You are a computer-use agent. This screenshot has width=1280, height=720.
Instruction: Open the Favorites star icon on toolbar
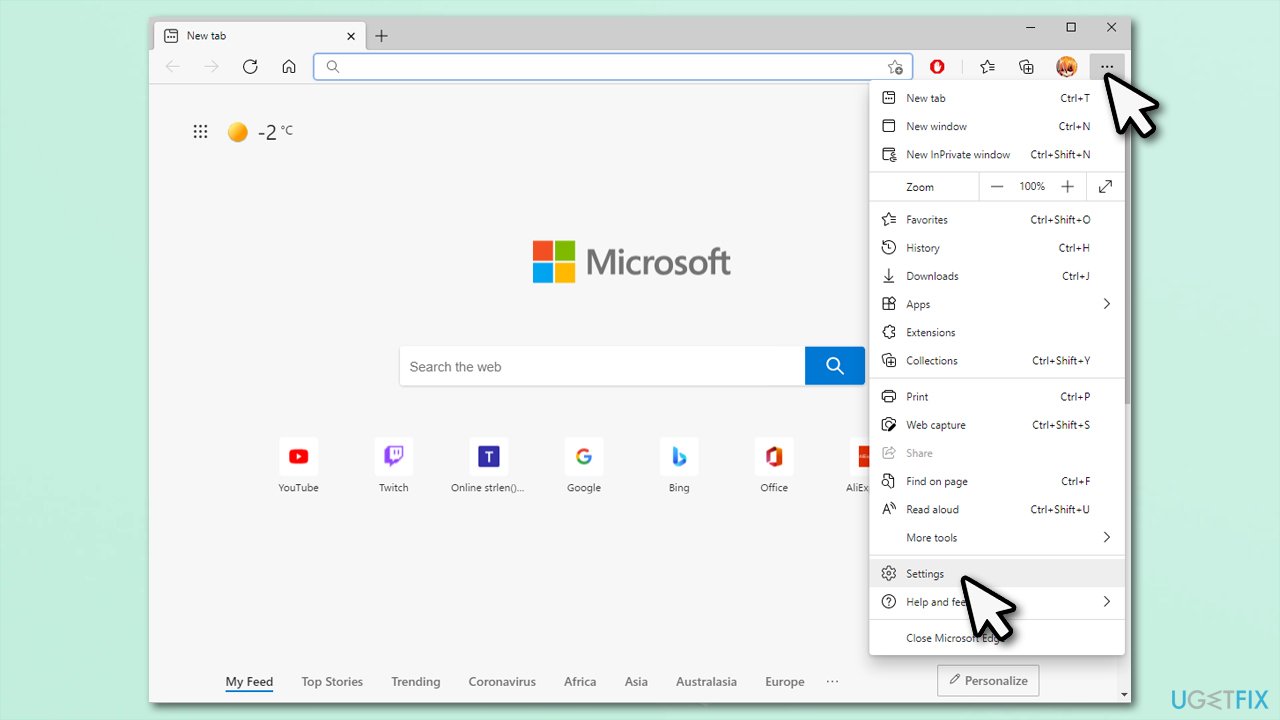987,67
